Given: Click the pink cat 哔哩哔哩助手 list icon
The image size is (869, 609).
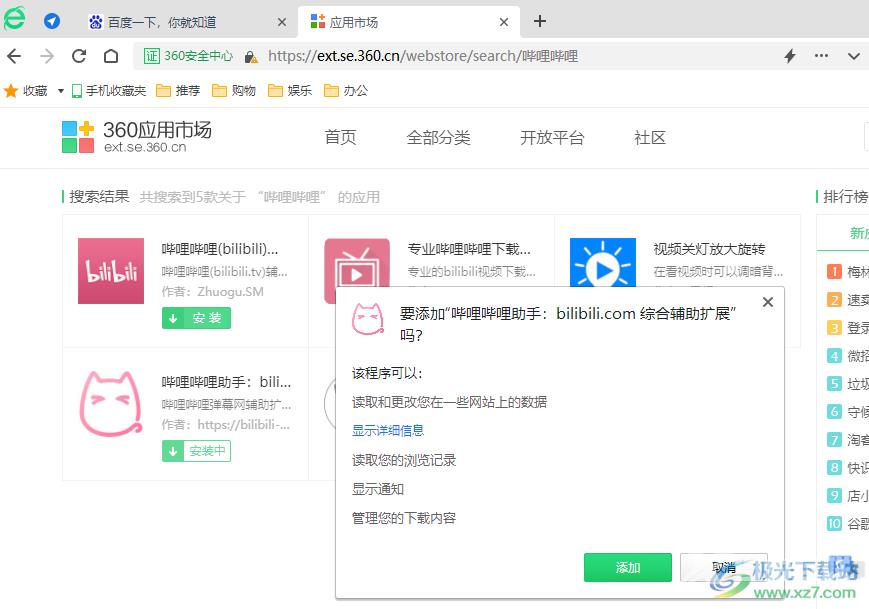Looking at the screenshot, I should click(111, 404).
